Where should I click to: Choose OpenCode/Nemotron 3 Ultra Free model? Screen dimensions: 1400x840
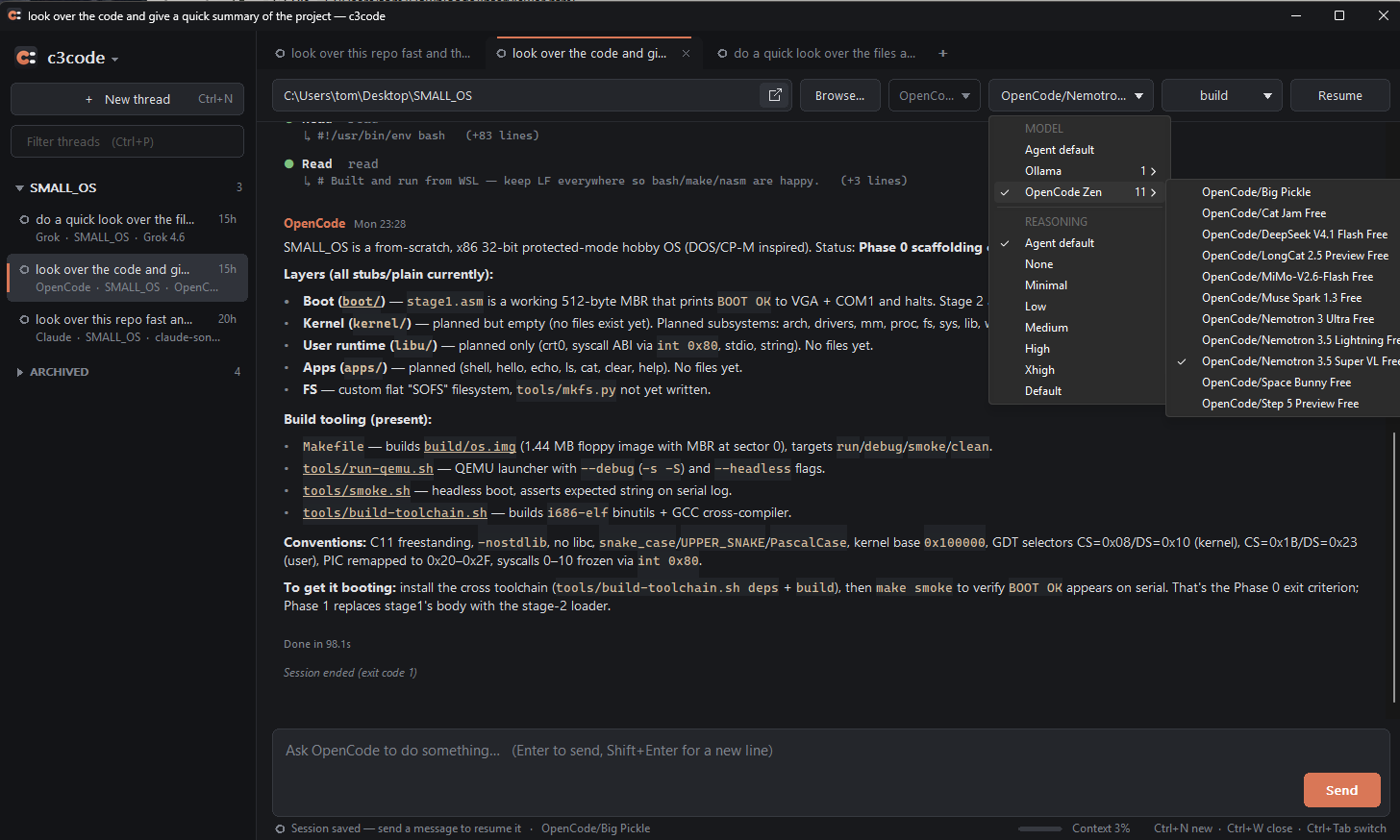[x=1284, y=319]
